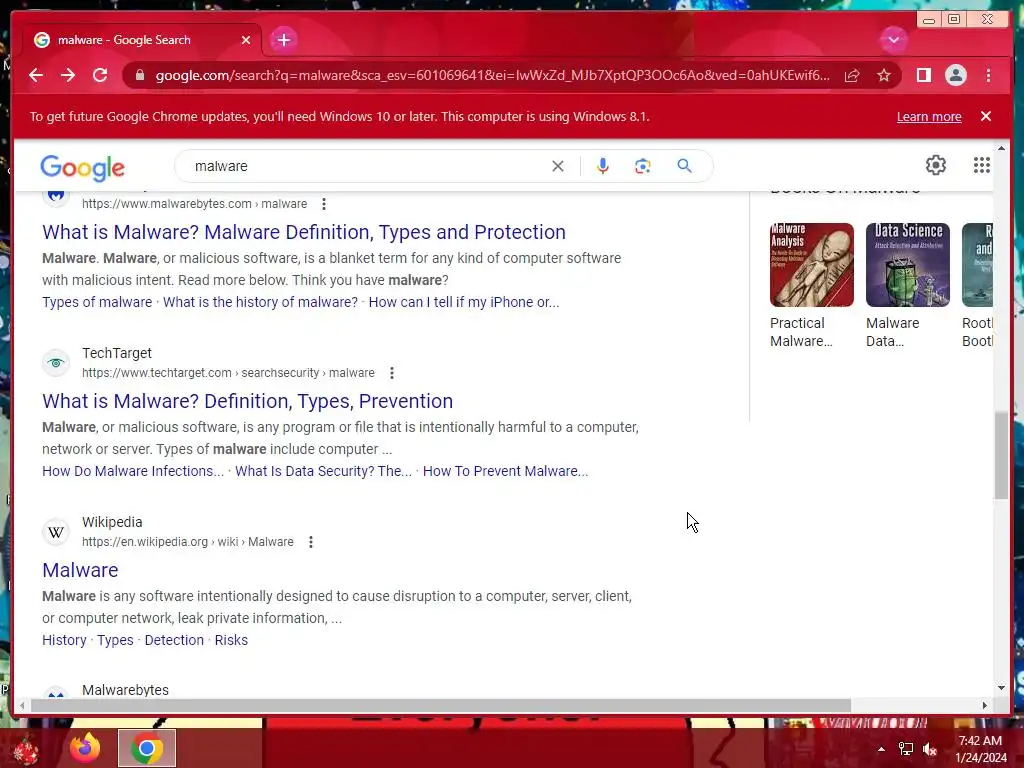Click Chrome icon on the taskbar
This screenshot has width=1024, height=768.
click(147, 748)
